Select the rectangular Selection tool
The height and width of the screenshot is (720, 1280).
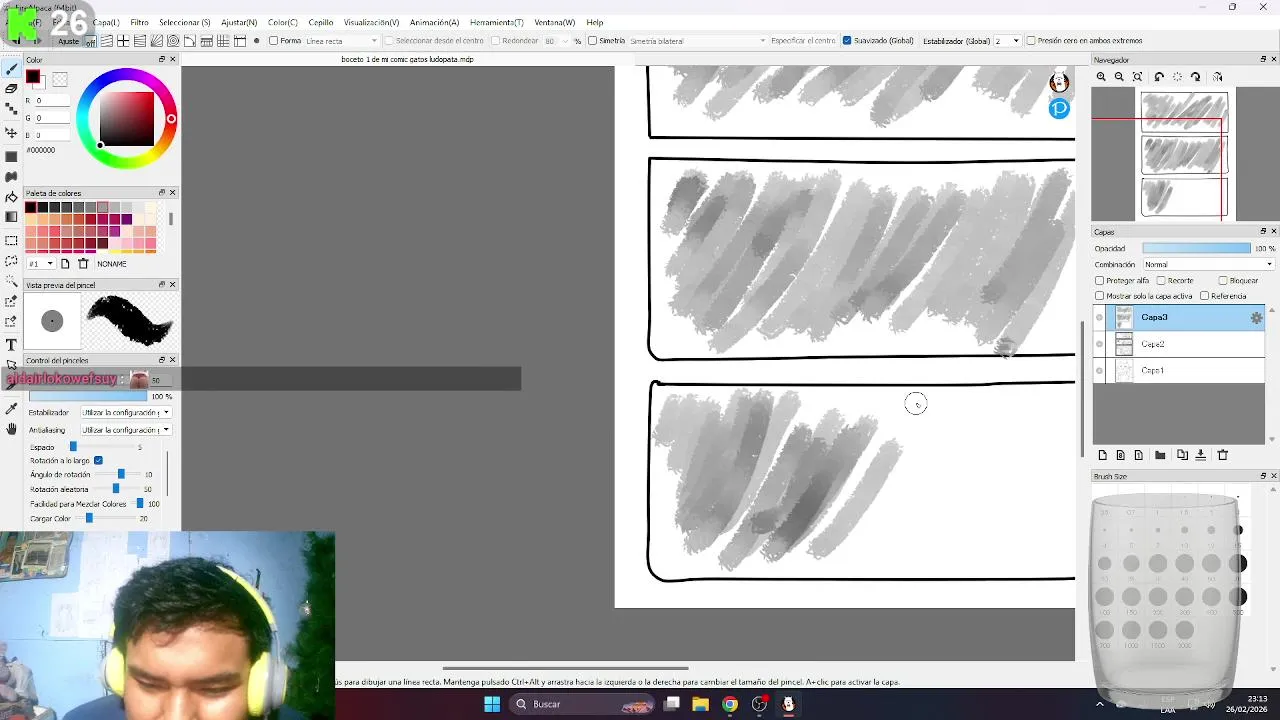point(11,241)
